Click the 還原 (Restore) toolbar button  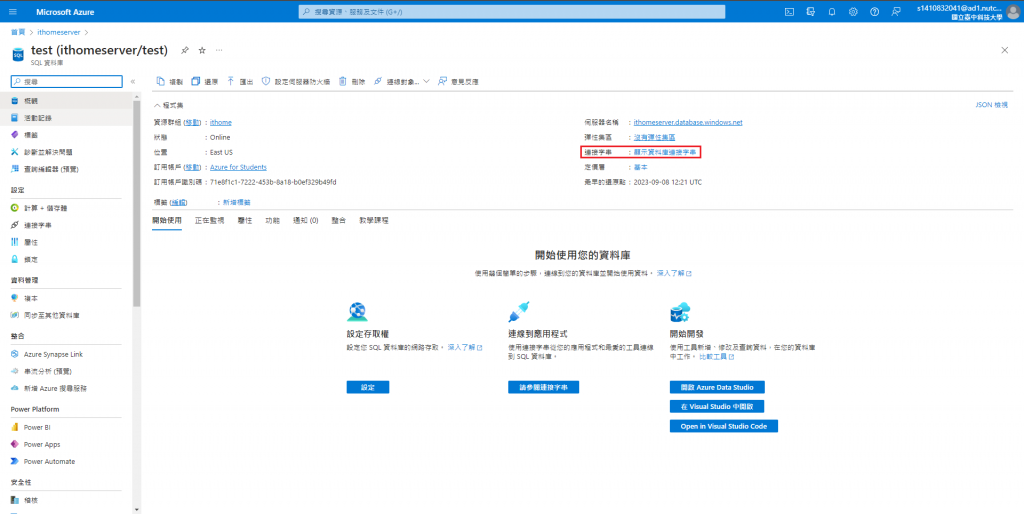pos(204,82)
